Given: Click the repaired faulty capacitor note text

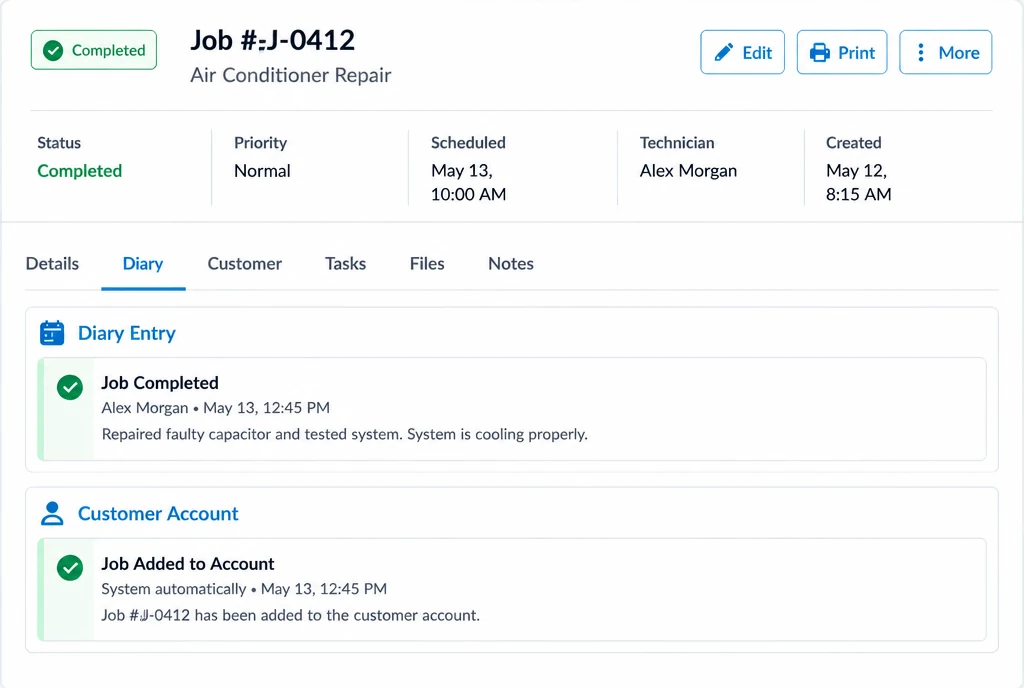Looking at the screenshot, I should [x=345, y=434].
